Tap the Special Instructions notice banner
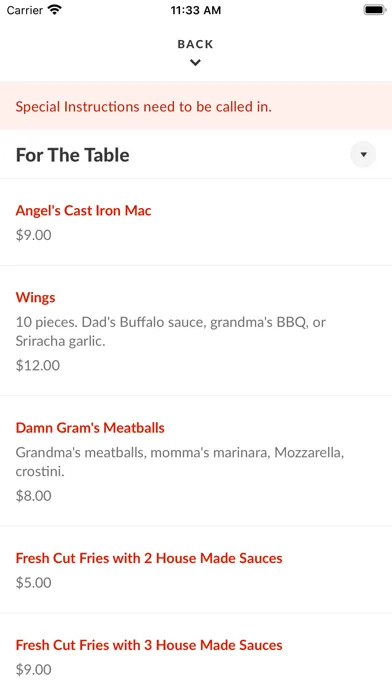This screenshot has height=696, width=392. click(x=196, y=106)
